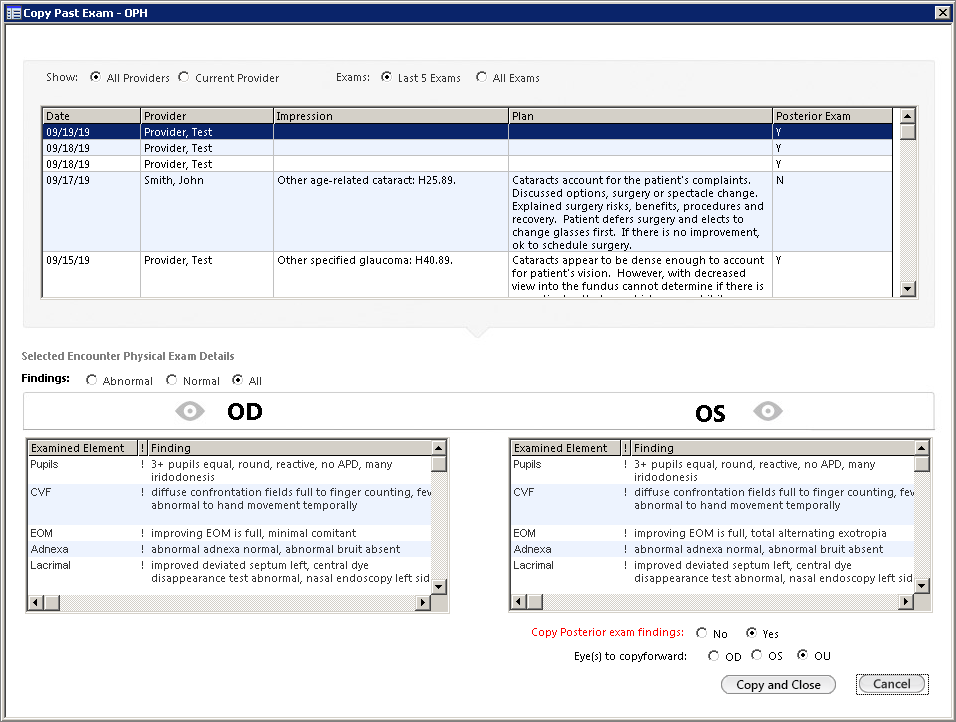Viewport: 956px width, 722px height.
Task: Close the Copy Past Exam window
Action: [942, 12]
